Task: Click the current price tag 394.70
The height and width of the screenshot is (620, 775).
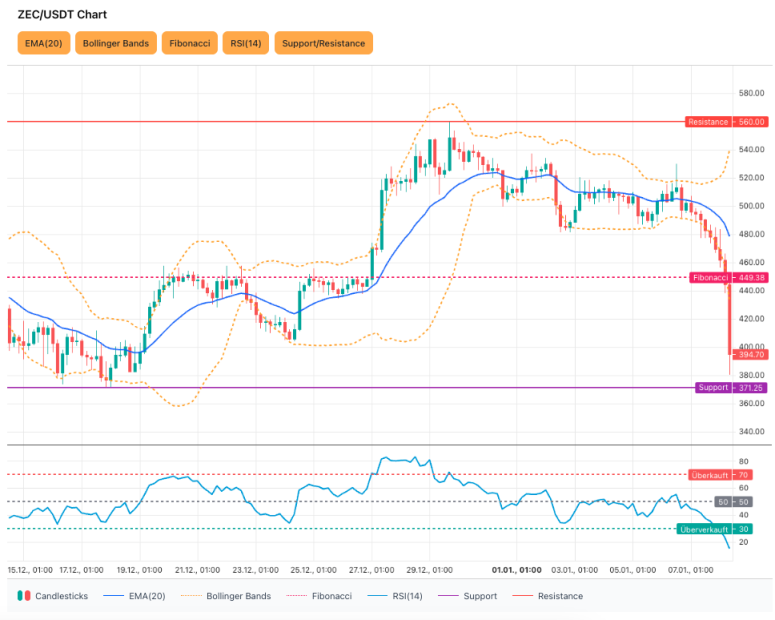Action: (750, 354)
